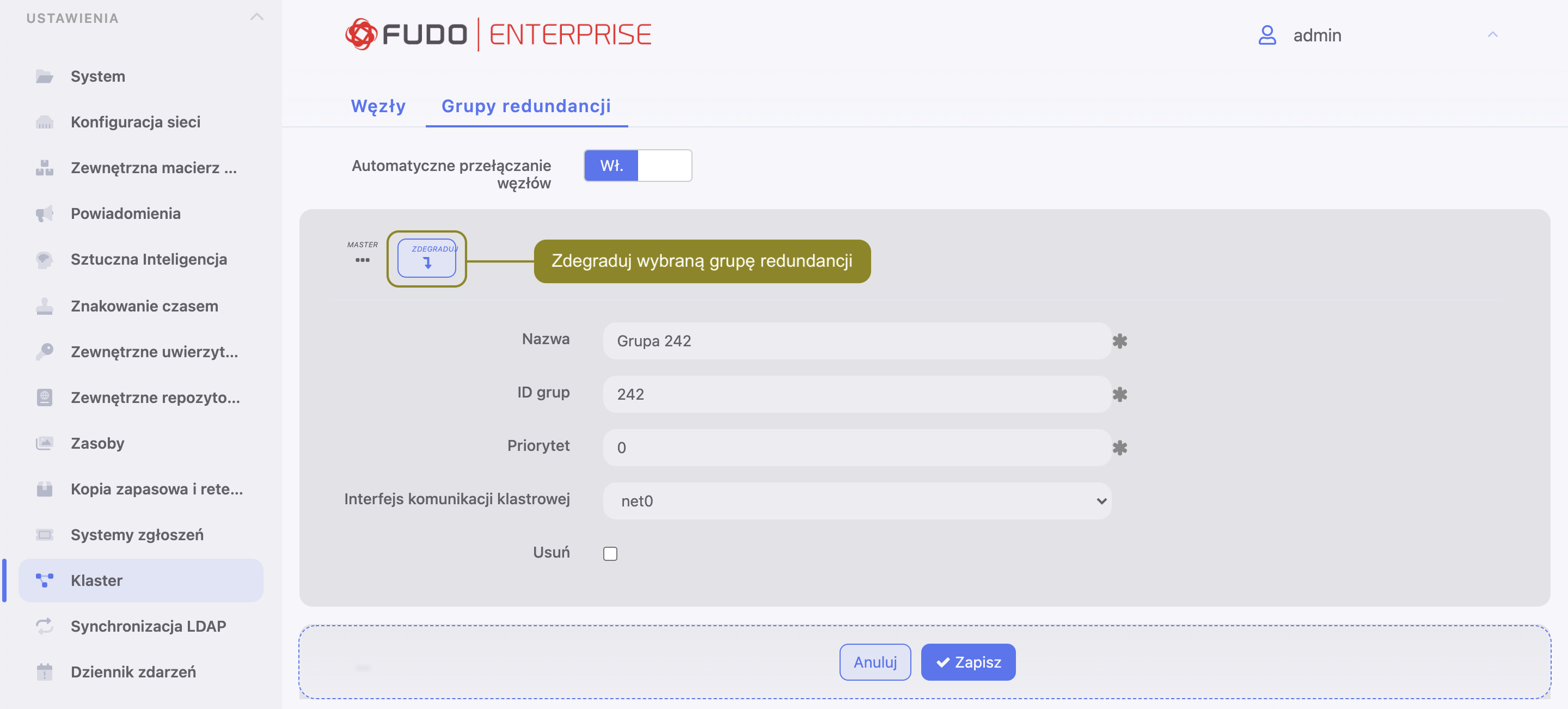This screenshot has width=1568, height=709.
Task: Click the Sztuczna Inteligencja brain icon
Action: coord(45,259)
